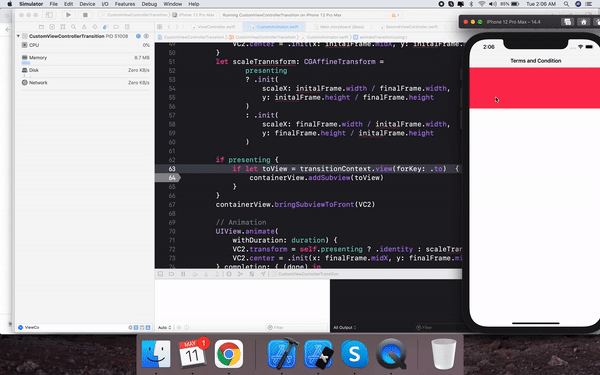
Task: Open Simulate Location arrow
Action: pos(263,274)
